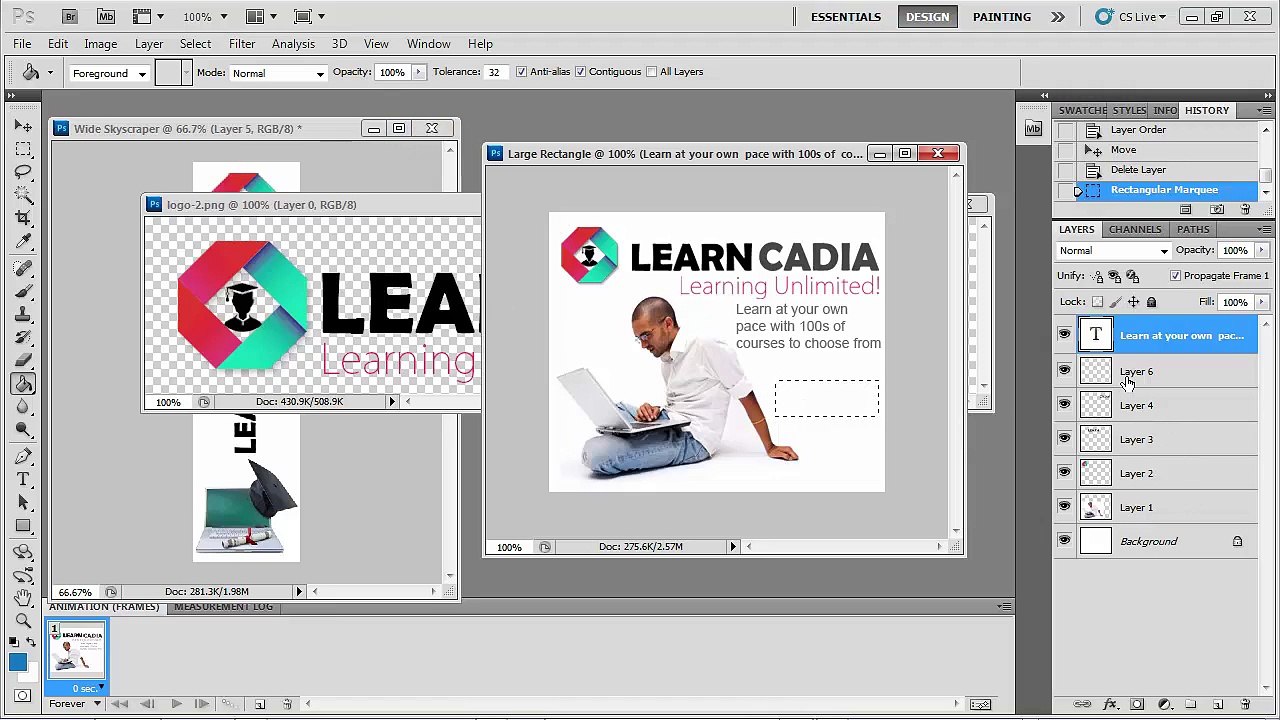
Task: Open the paint Mode dropdown
Action: tap(278, 73)
